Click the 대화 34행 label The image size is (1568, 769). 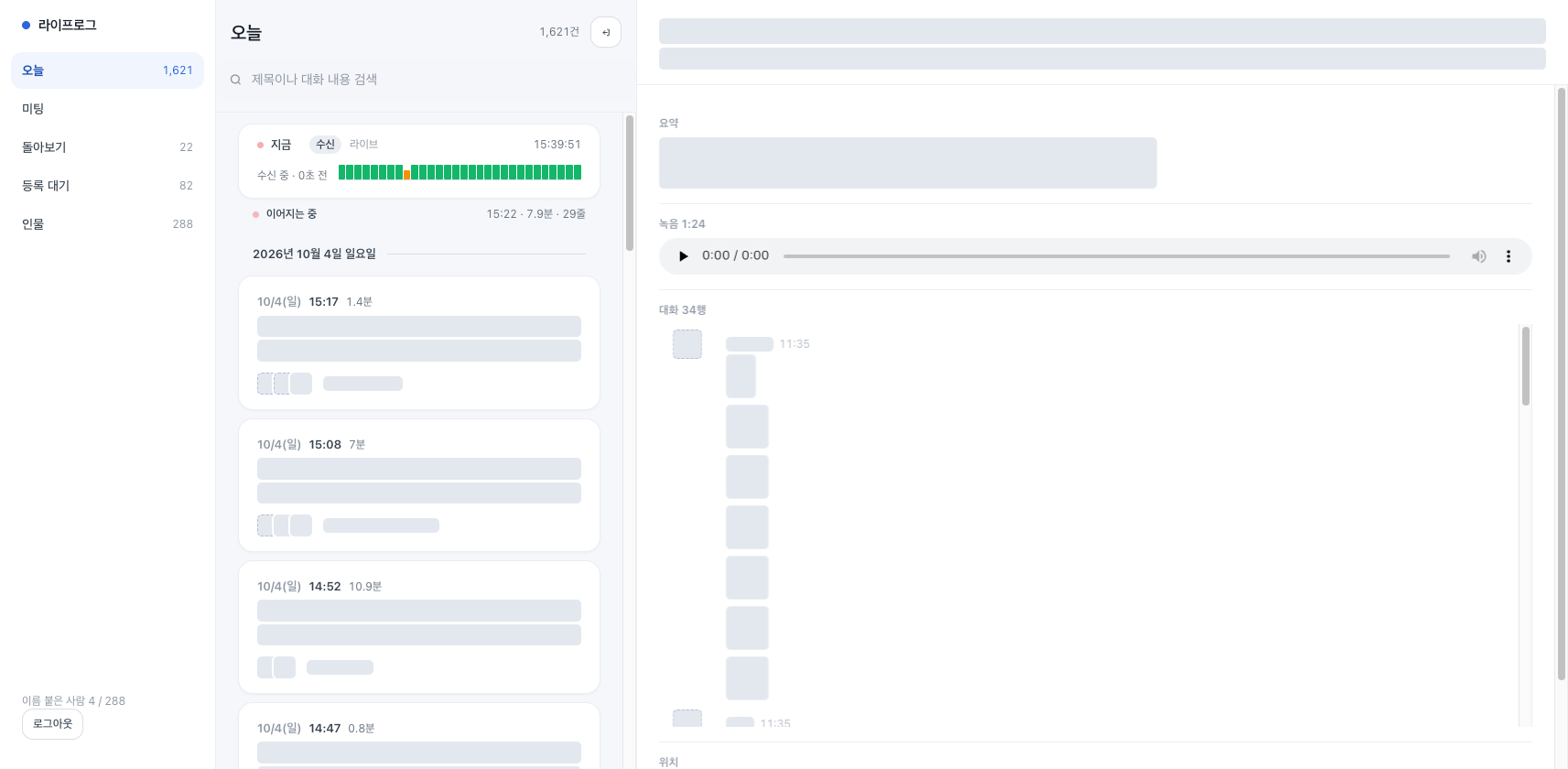pos(683,310)
